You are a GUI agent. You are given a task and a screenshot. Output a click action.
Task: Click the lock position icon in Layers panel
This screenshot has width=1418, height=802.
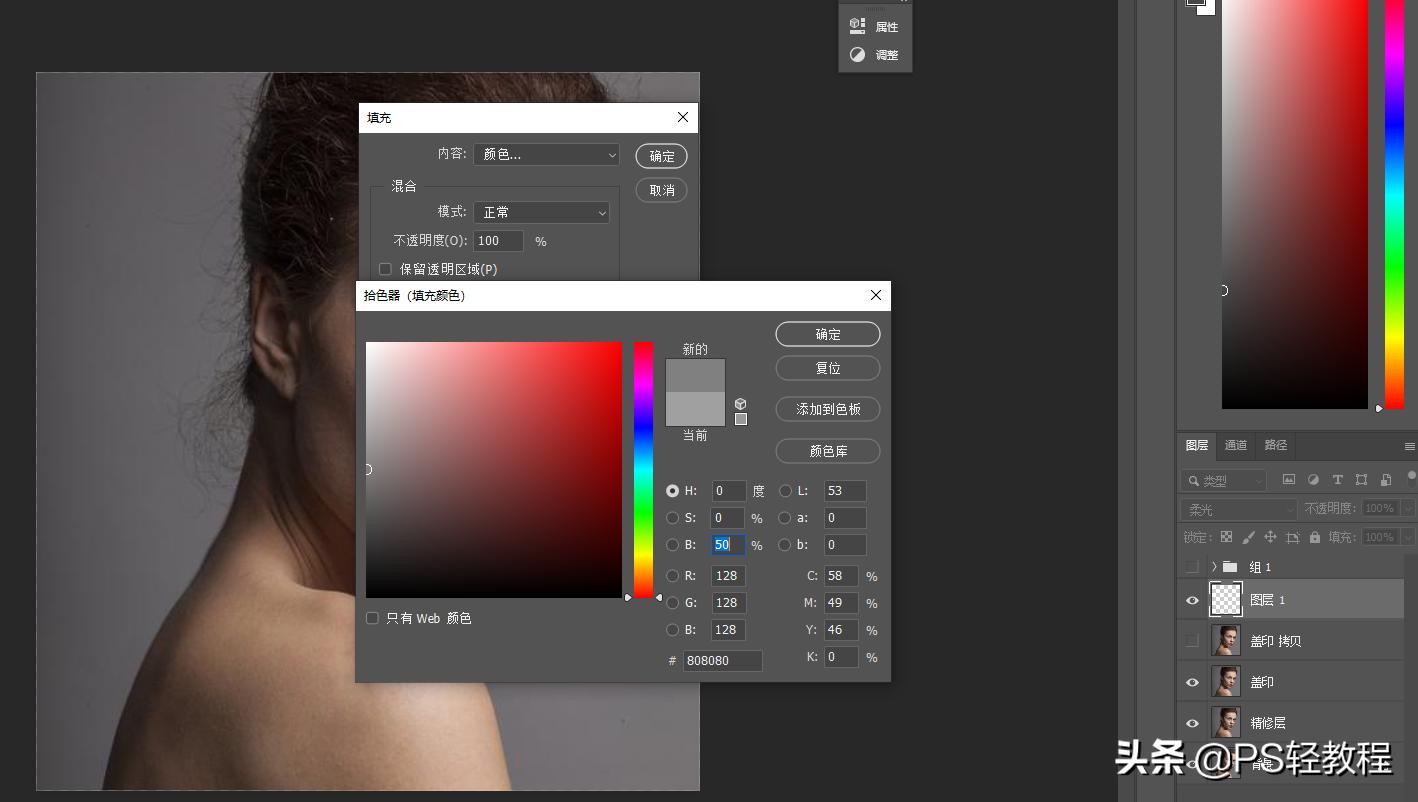pyautogui.click(x=1271, y=537)
